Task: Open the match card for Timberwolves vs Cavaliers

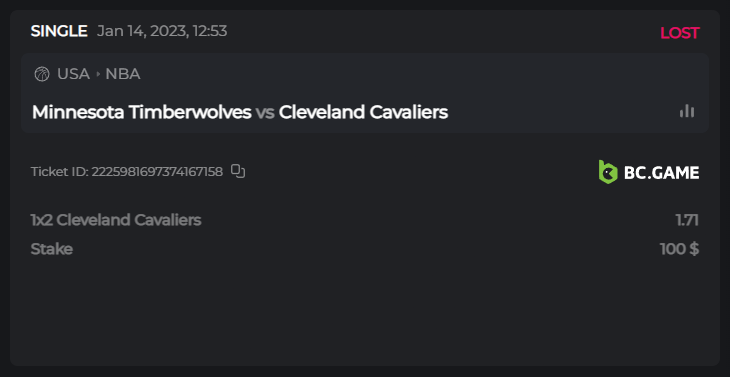Action: pyautogui.click(x=365, y=93)
